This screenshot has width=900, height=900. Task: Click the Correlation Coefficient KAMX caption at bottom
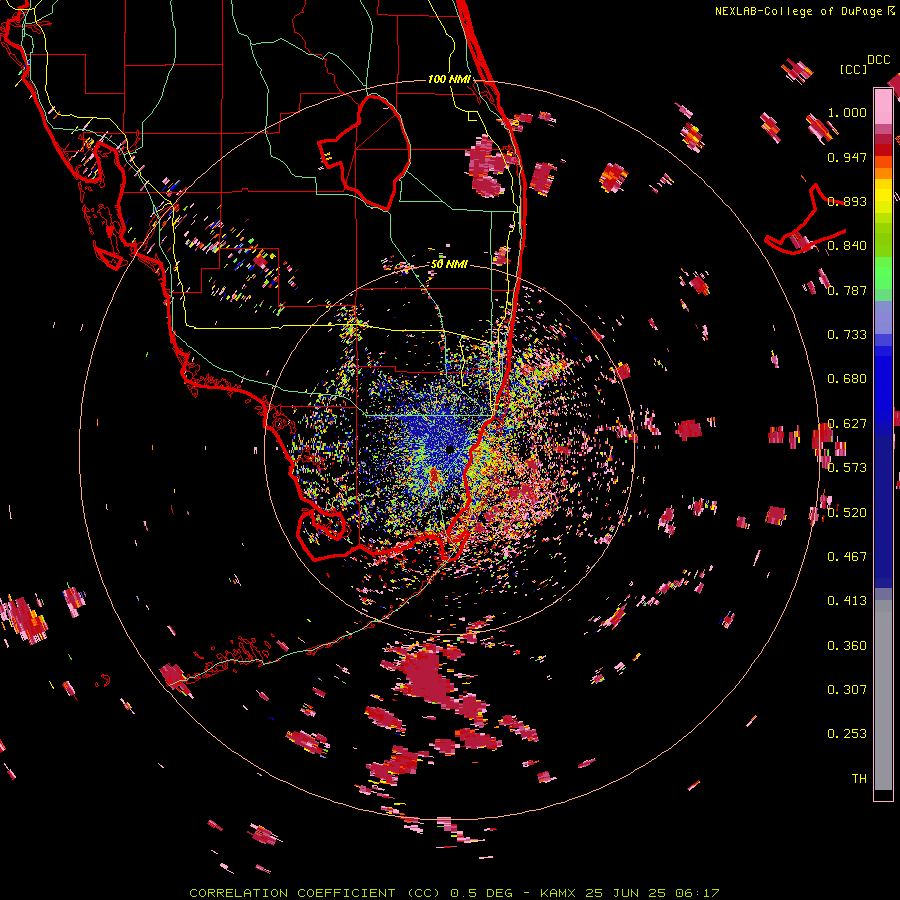click(454, 893)
